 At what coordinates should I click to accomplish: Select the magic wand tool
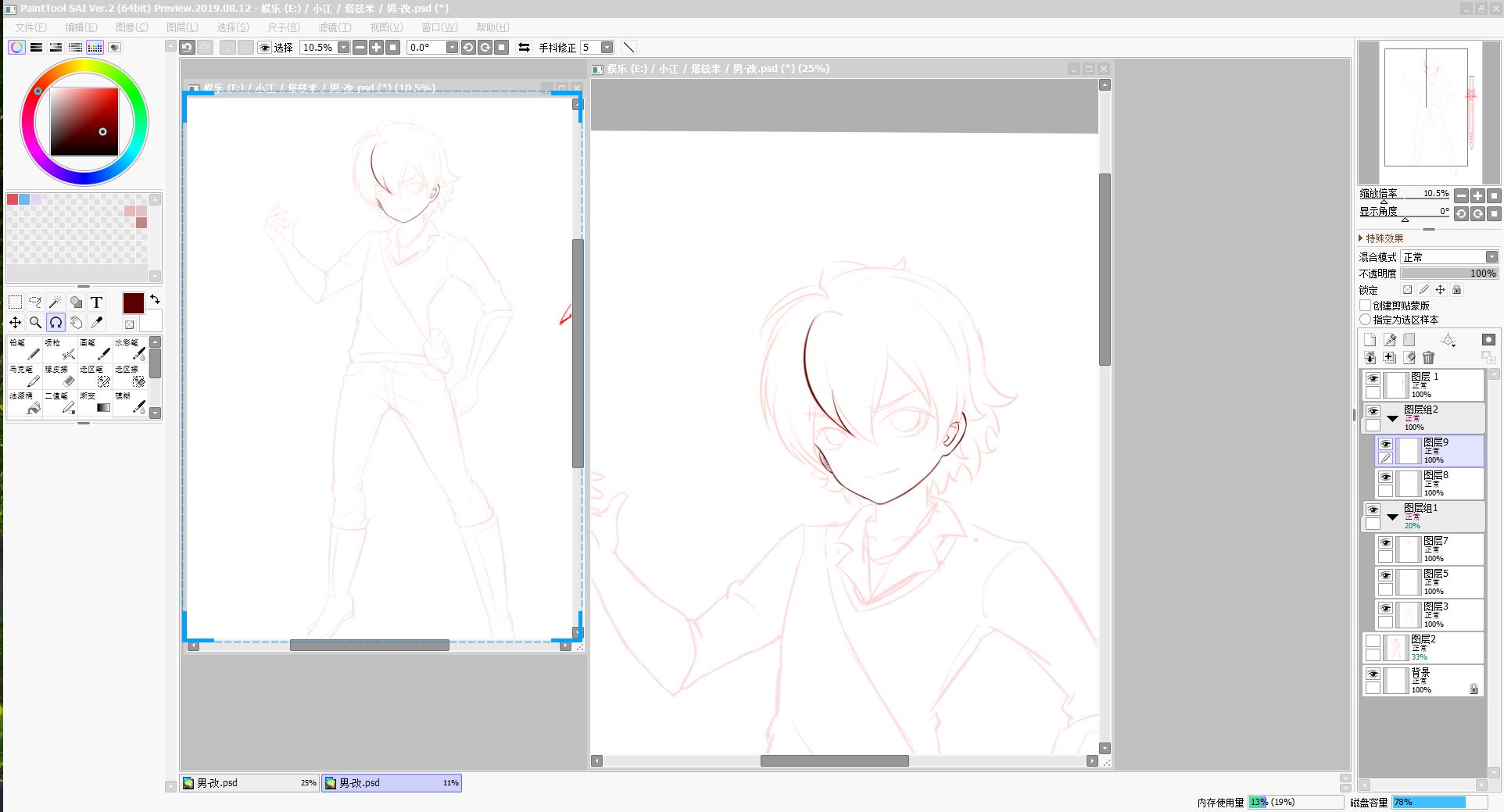tap(56, 302)
